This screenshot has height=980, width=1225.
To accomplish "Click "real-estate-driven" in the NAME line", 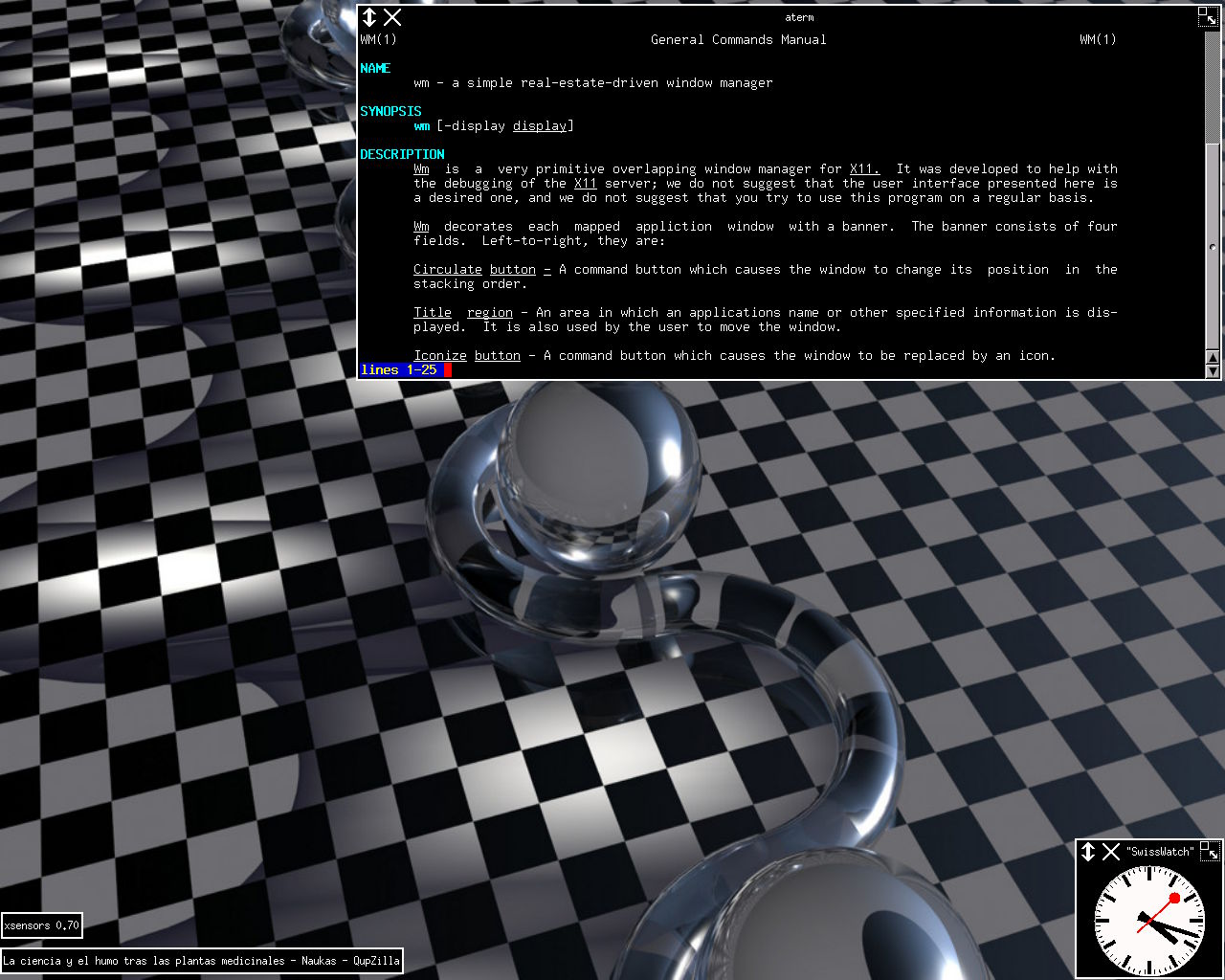I will [590, 82].
